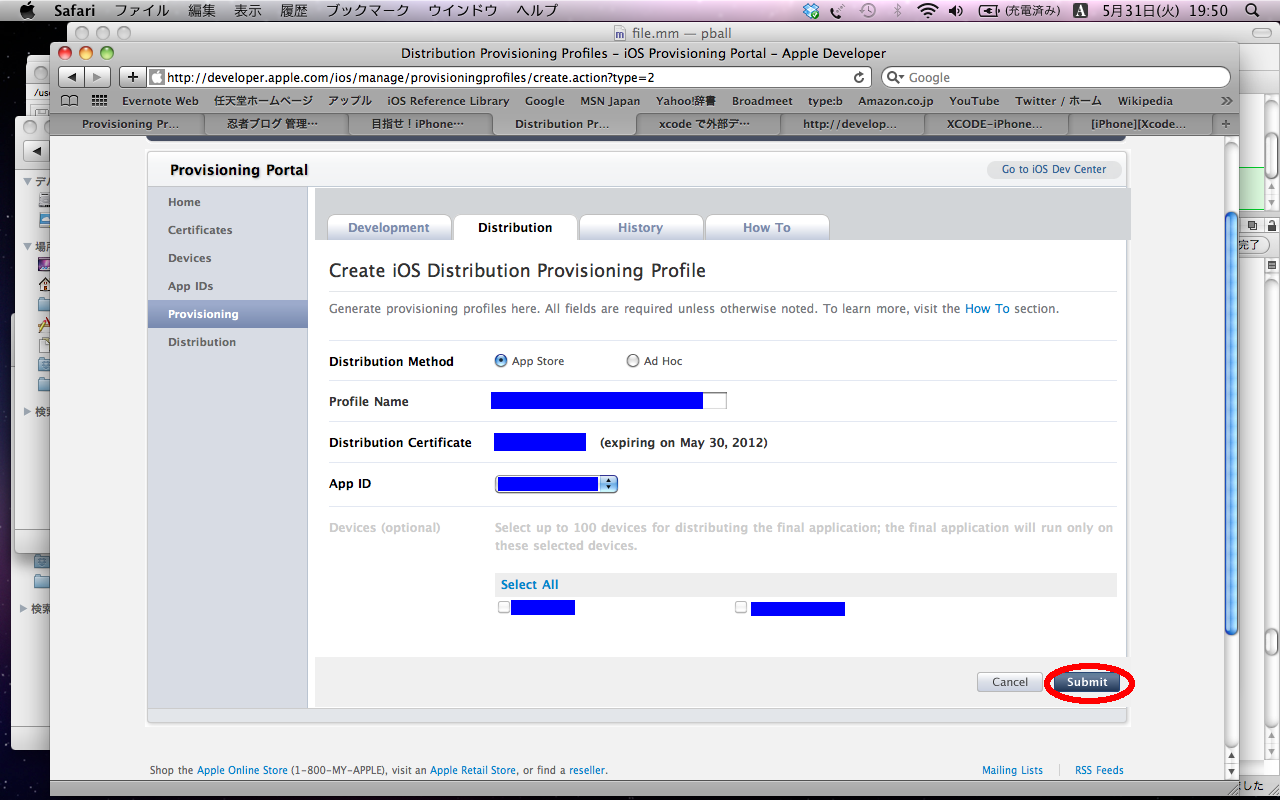This screenshot has height=800, width=1280.
Task: Go forward using Safari's forward arrow
Action: [x=97, y=77]
